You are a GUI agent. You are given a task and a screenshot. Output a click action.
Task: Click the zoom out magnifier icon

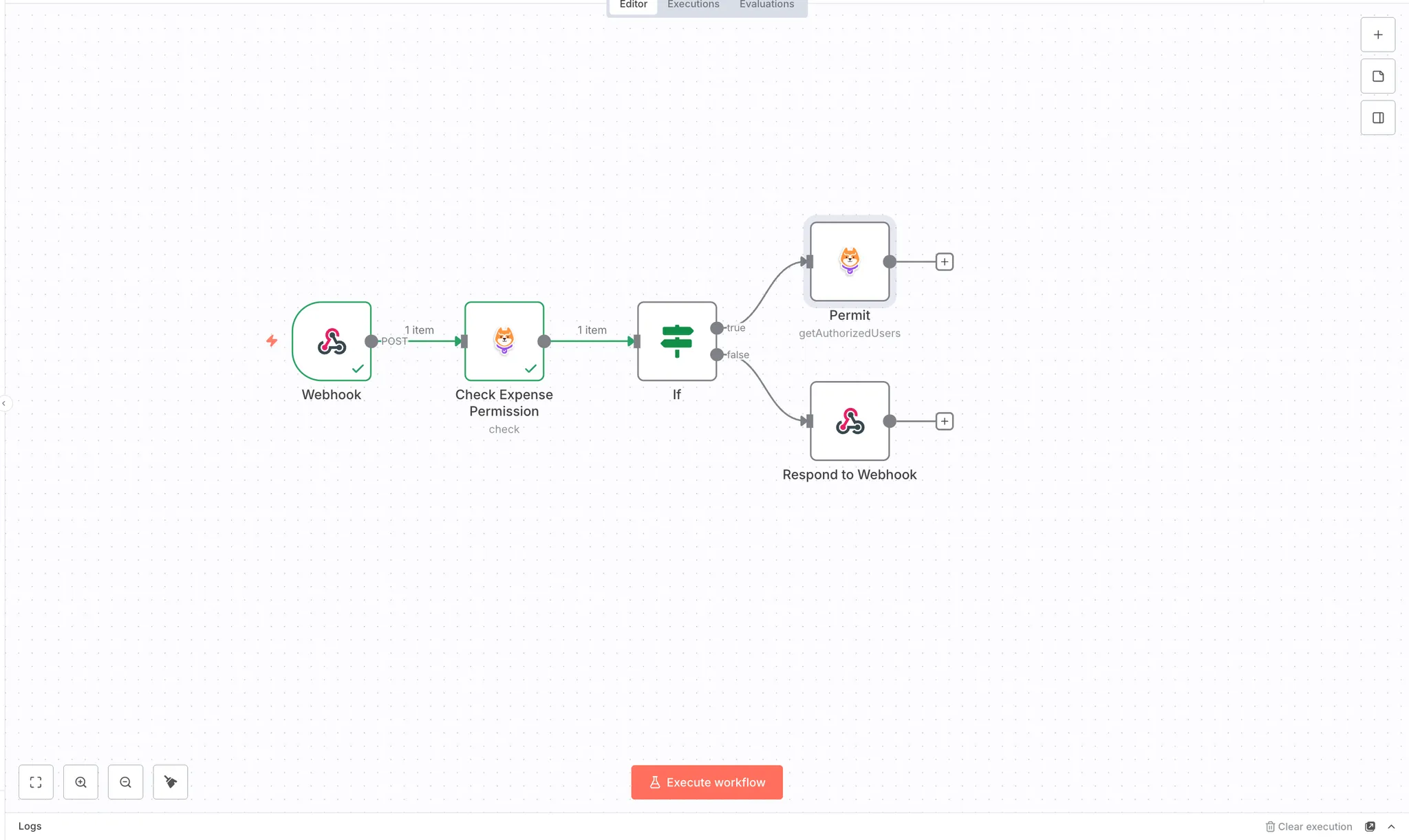pos(125,782)
